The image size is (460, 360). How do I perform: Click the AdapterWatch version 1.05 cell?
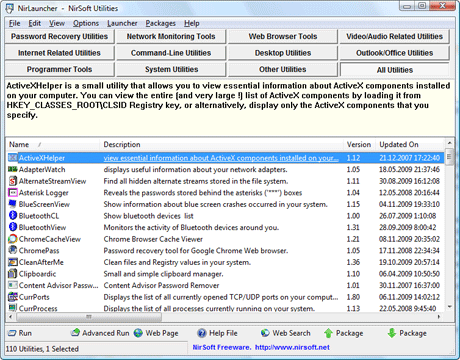coord(353,170)
